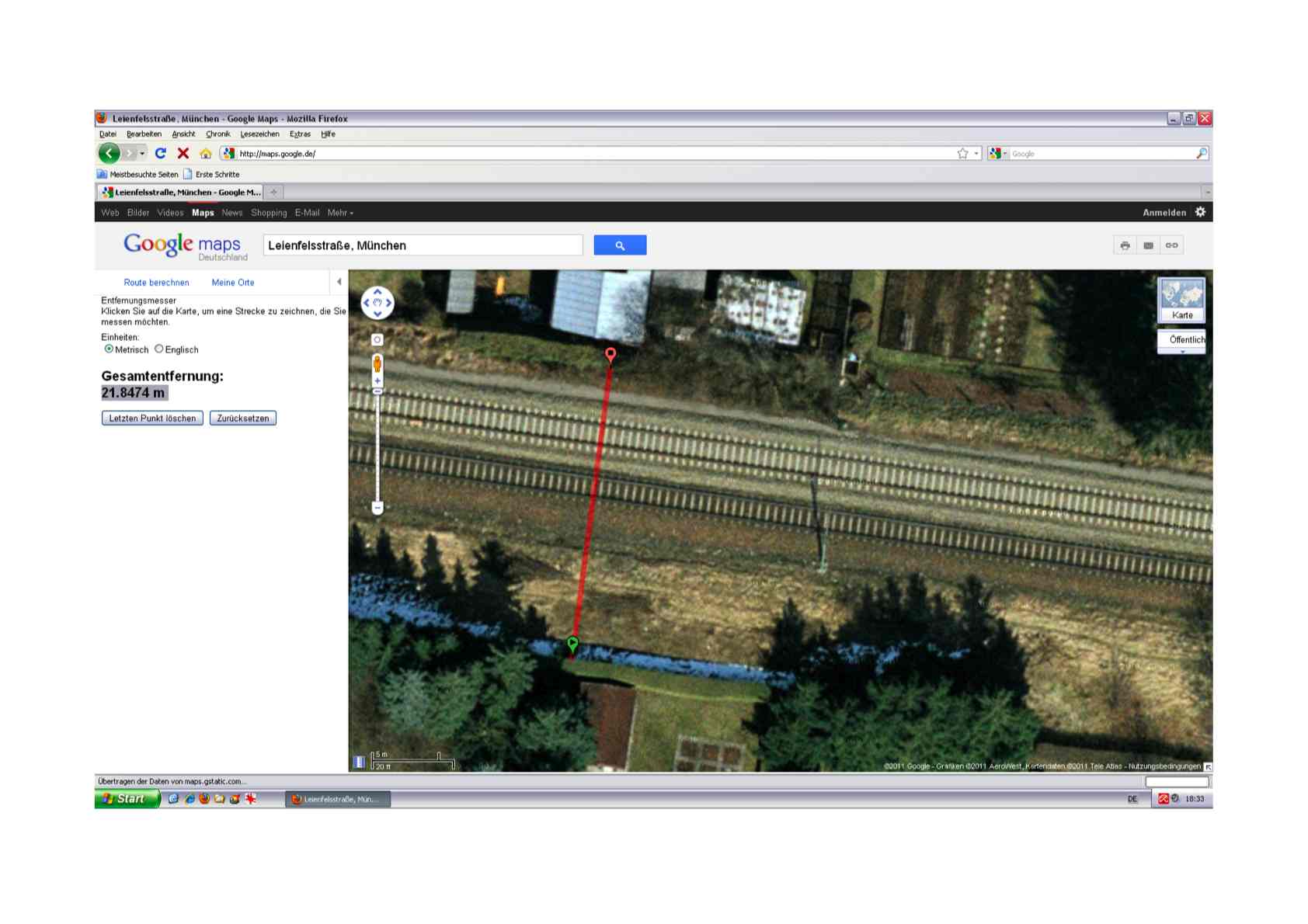The width and height of the screenshot is (1308, 924).
Task: Zoom out with the minus on slider
Action: (x=377, y=509)
